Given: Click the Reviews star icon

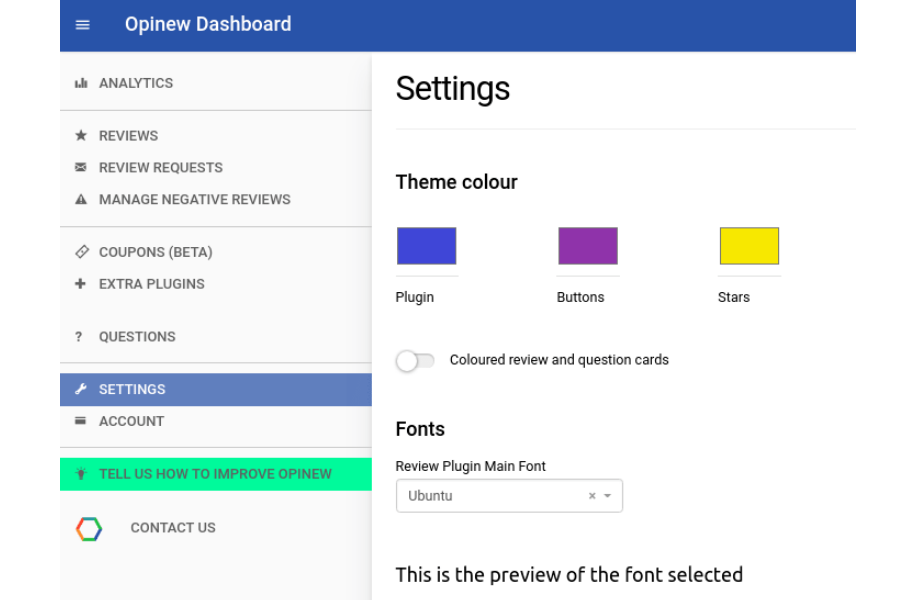Looking at the screenshot, I should 81,136.
